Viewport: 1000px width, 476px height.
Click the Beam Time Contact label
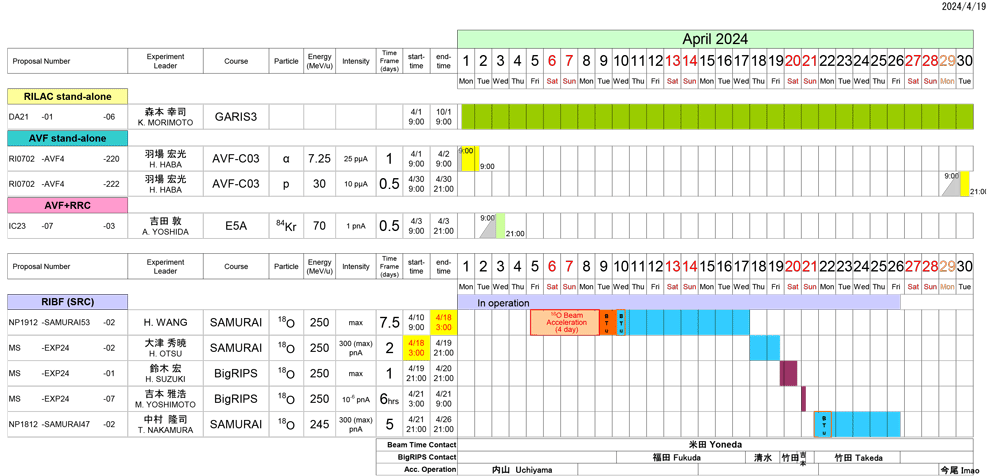417,444
